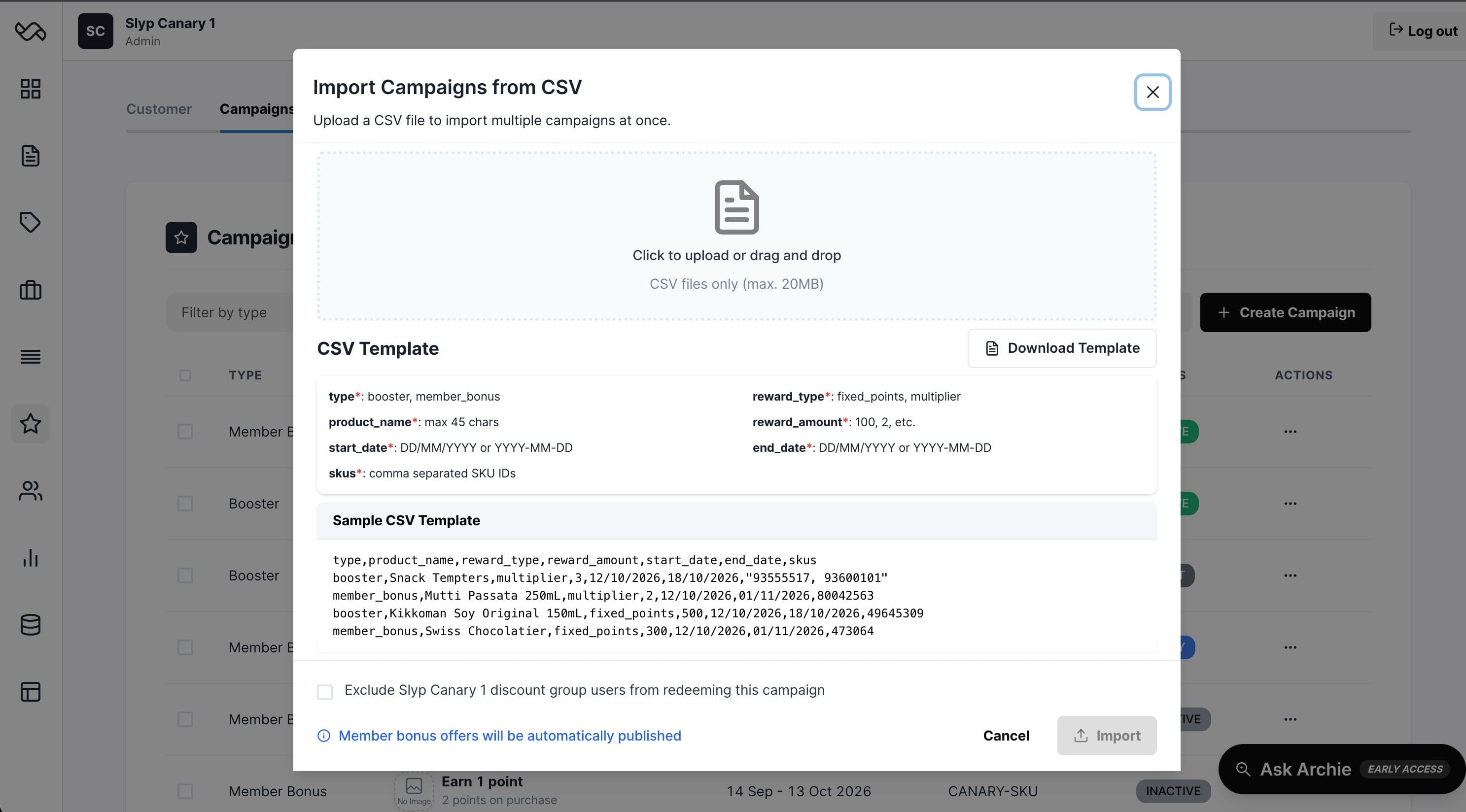Open the stacked lines list icon in sidebar
This screenshot has height=812, width=1466.
coord(30,357)
